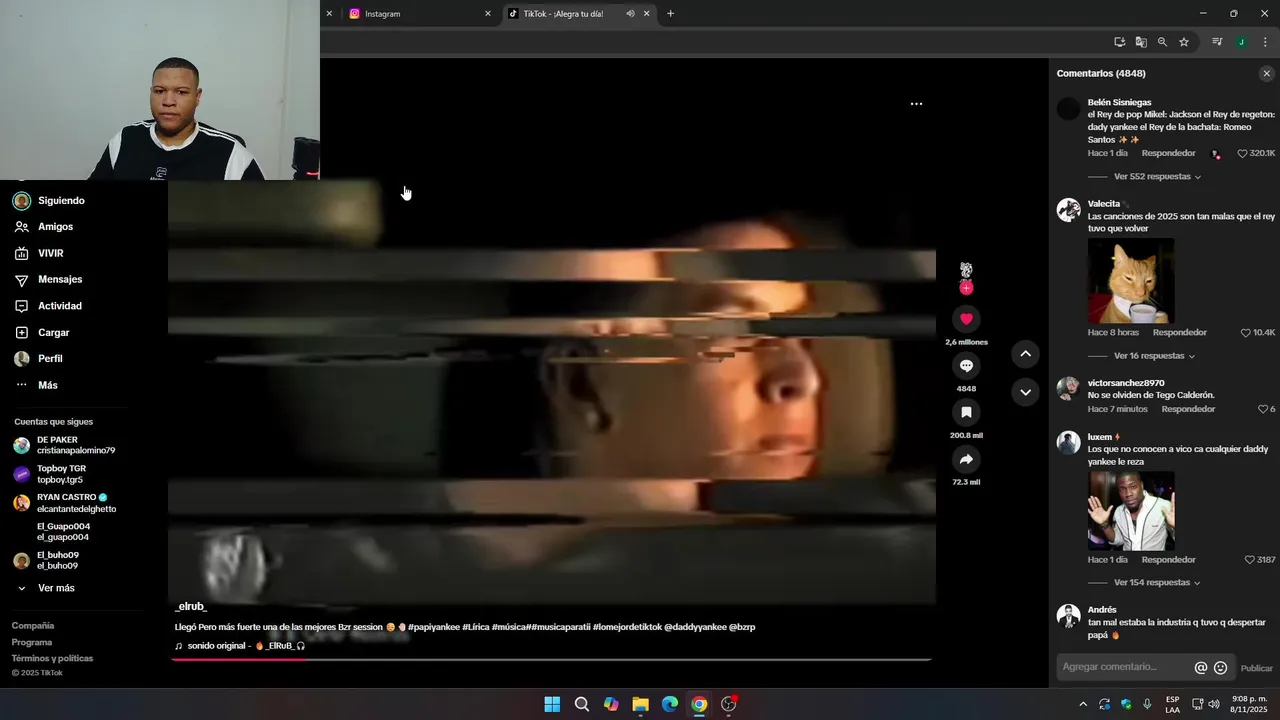Expand Ver más in followed accounts

coord(56,588)
